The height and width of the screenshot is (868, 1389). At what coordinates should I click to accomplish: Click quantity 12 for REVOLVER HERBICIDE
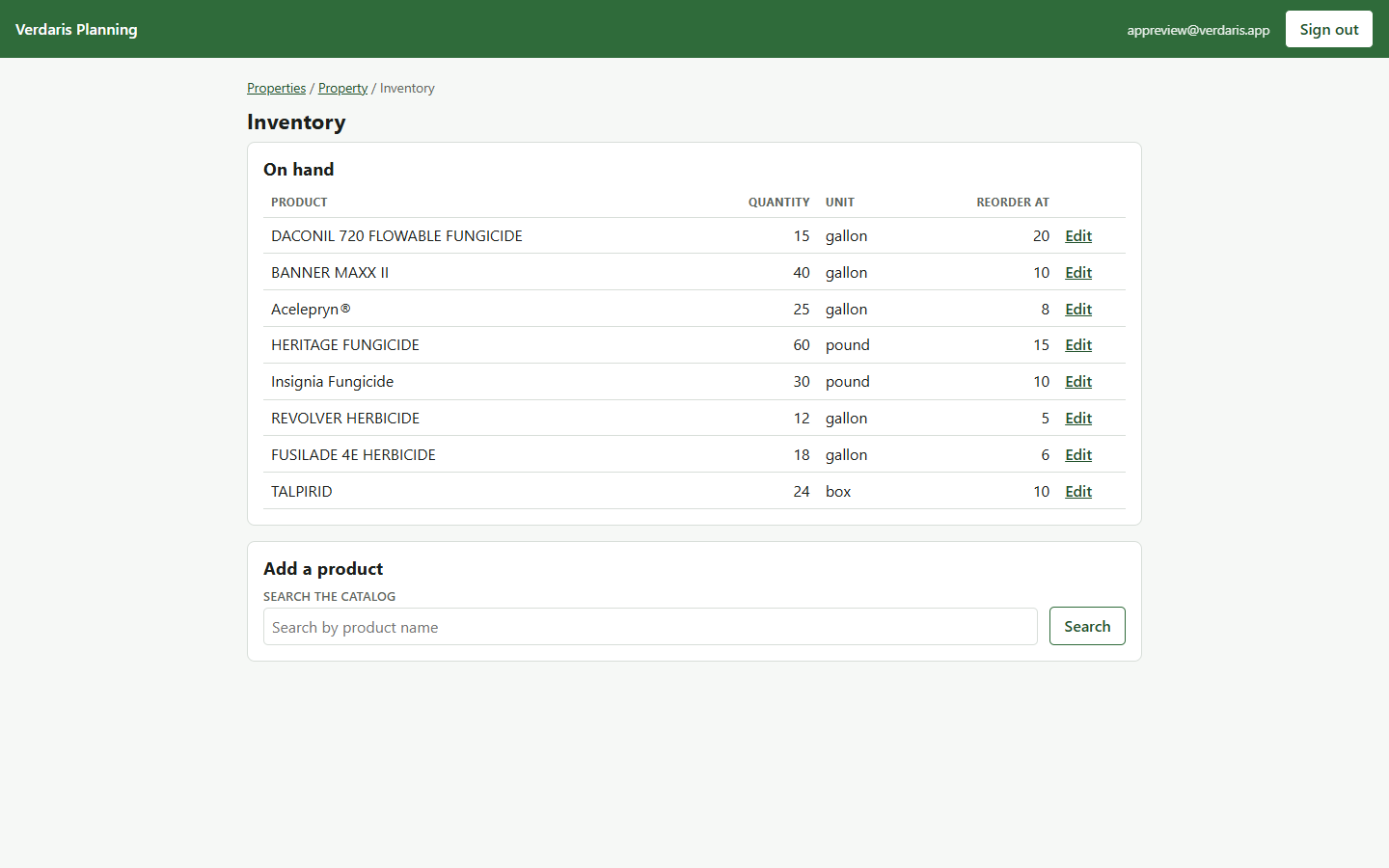(x=802, y=419)
